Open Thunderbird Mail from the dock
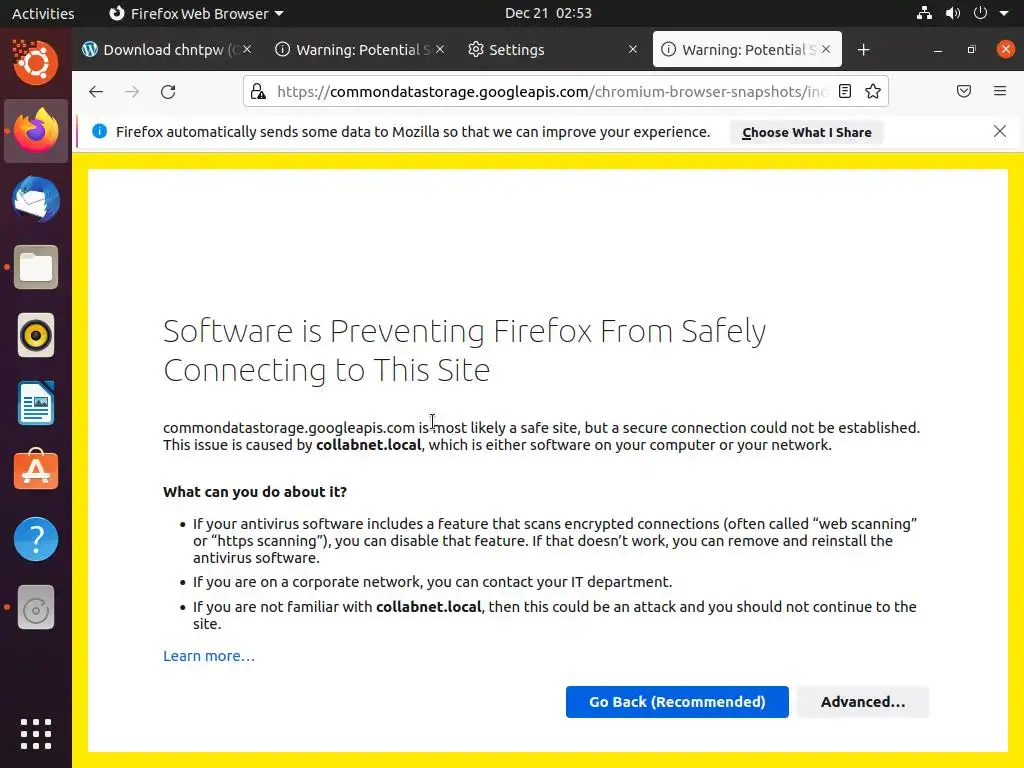Viewport: 1024px width, 768px height. [x=36, y=200]
